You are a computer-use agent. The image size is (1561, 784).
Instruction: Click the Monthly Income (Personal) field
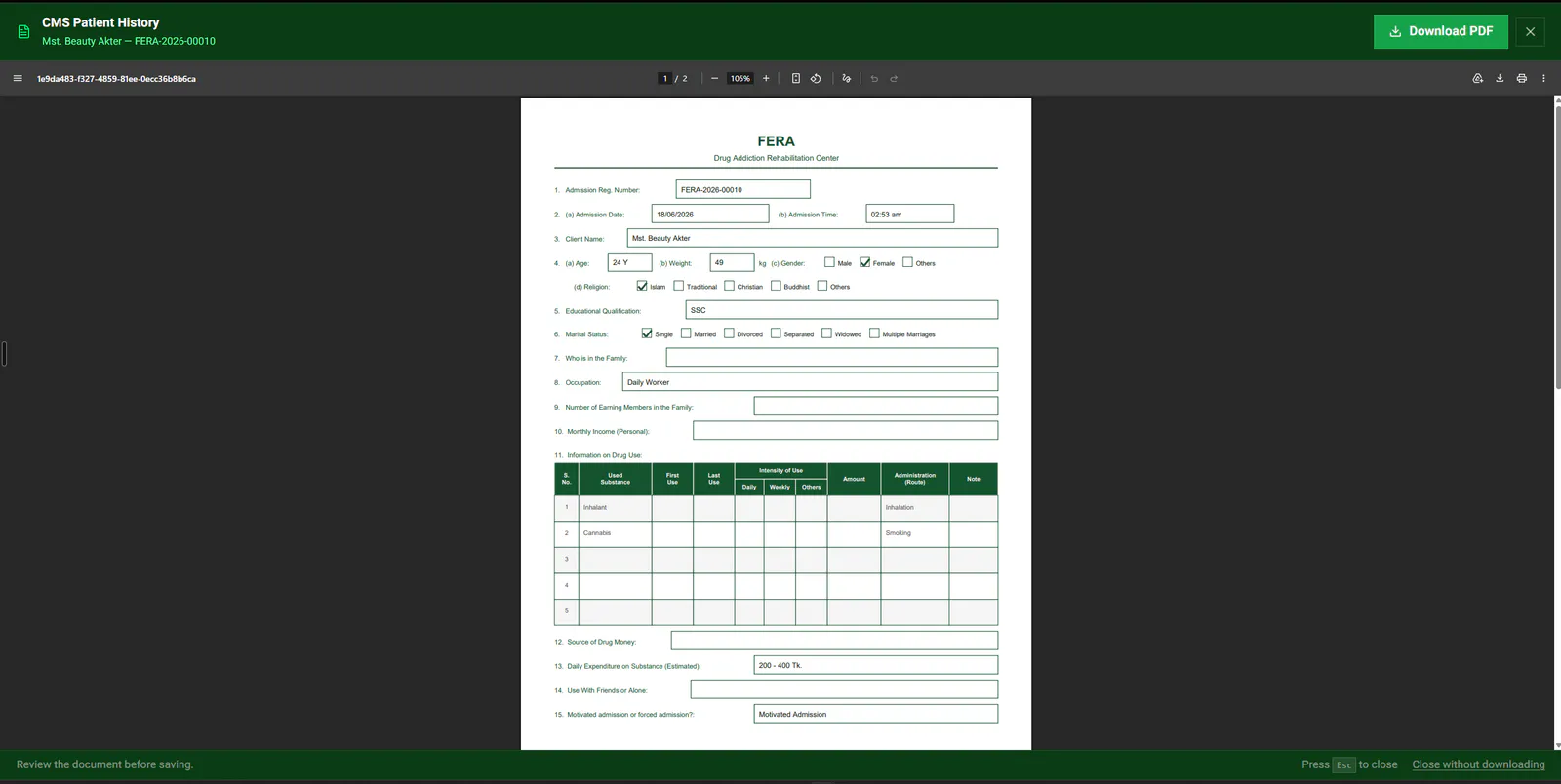(845, 430)
